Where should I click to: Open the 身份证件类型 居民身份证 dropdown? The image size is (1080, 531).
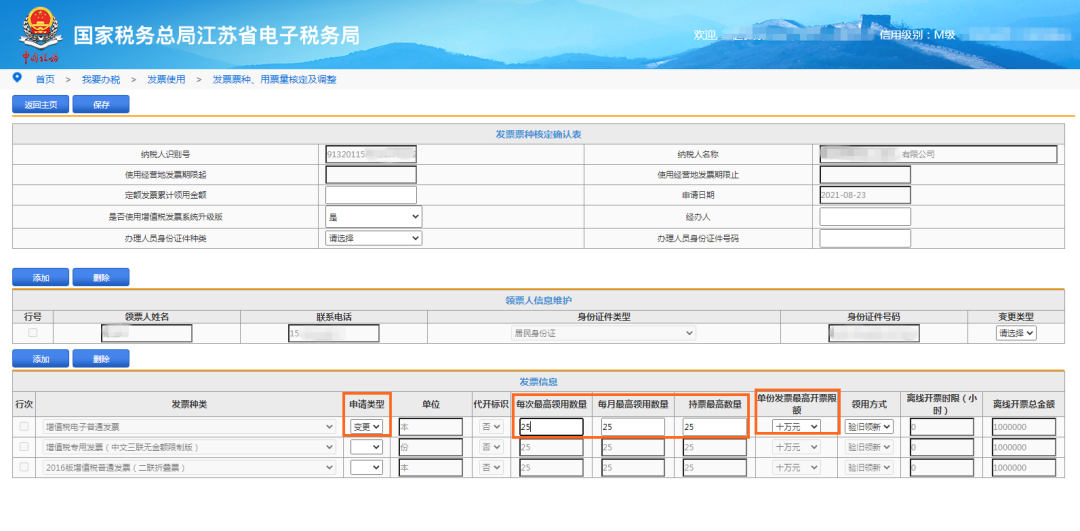point(603,333)
